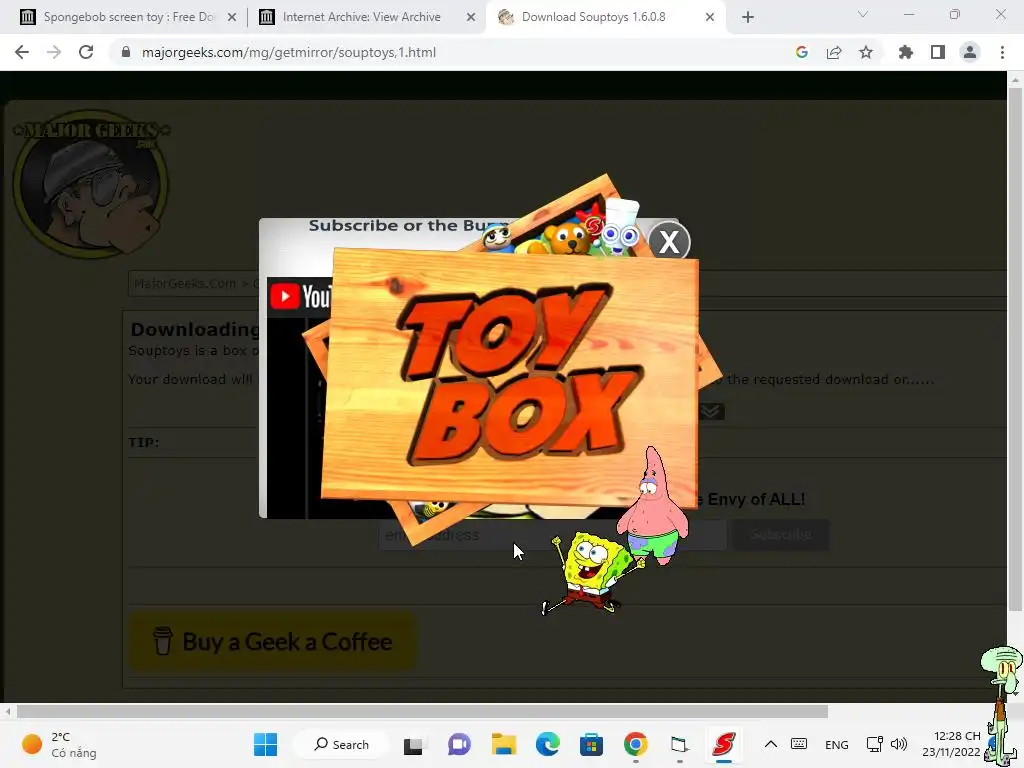Go back to the previous page

22,52
